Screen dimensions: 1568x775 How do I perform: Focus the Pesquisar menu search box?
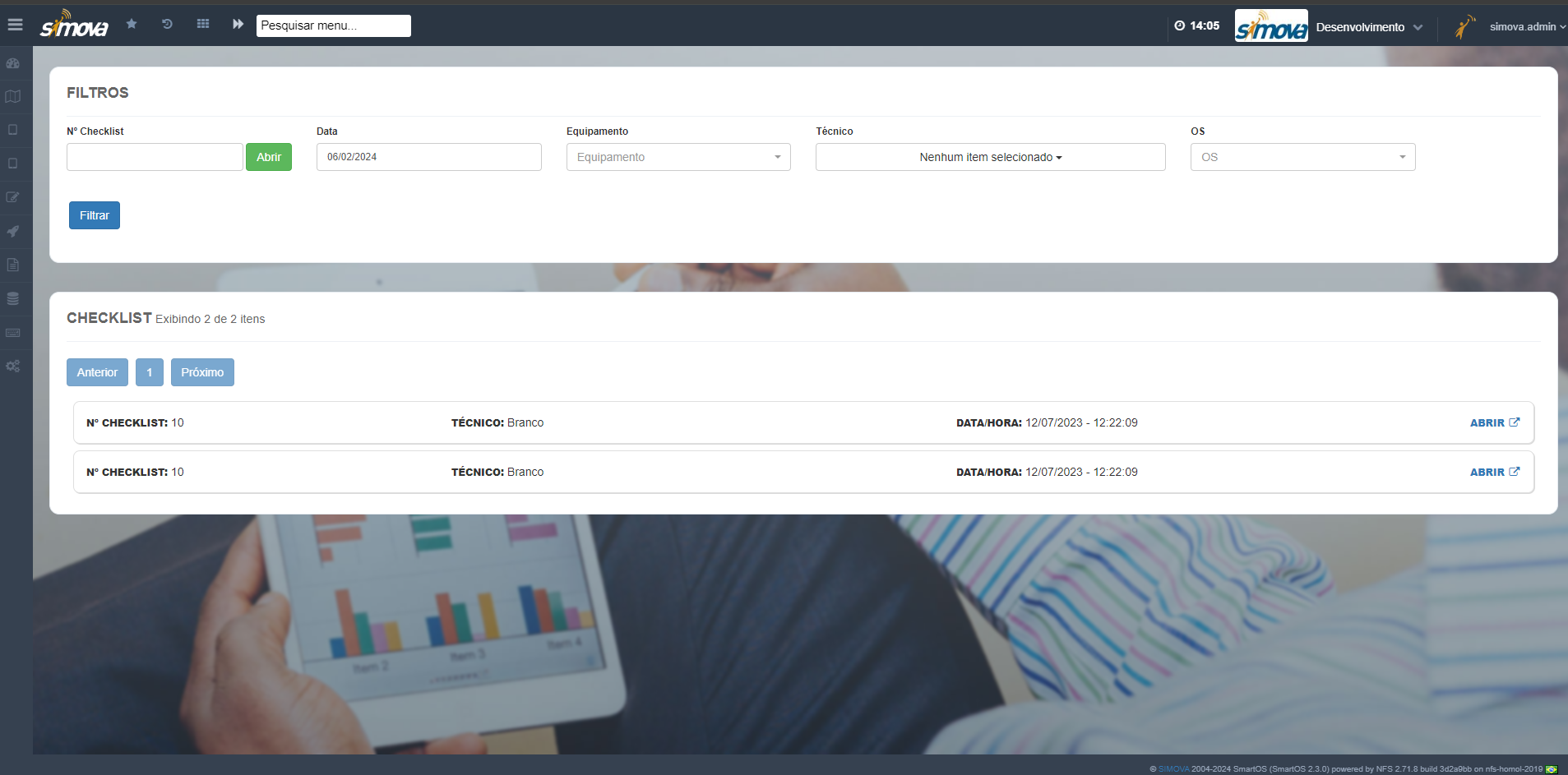pyautogui.click(x=334, y=25)
